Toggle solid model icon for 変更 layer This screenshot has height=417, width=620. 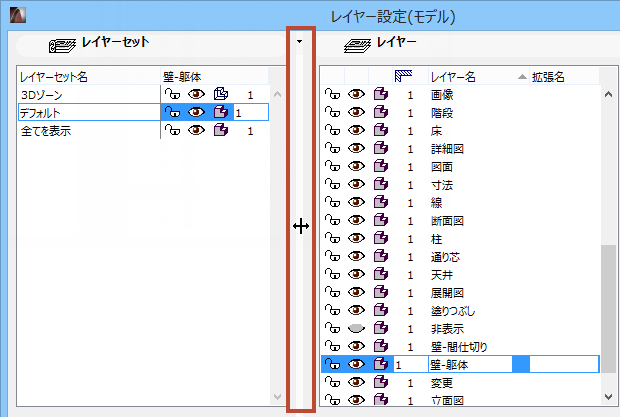click(381, 382)
